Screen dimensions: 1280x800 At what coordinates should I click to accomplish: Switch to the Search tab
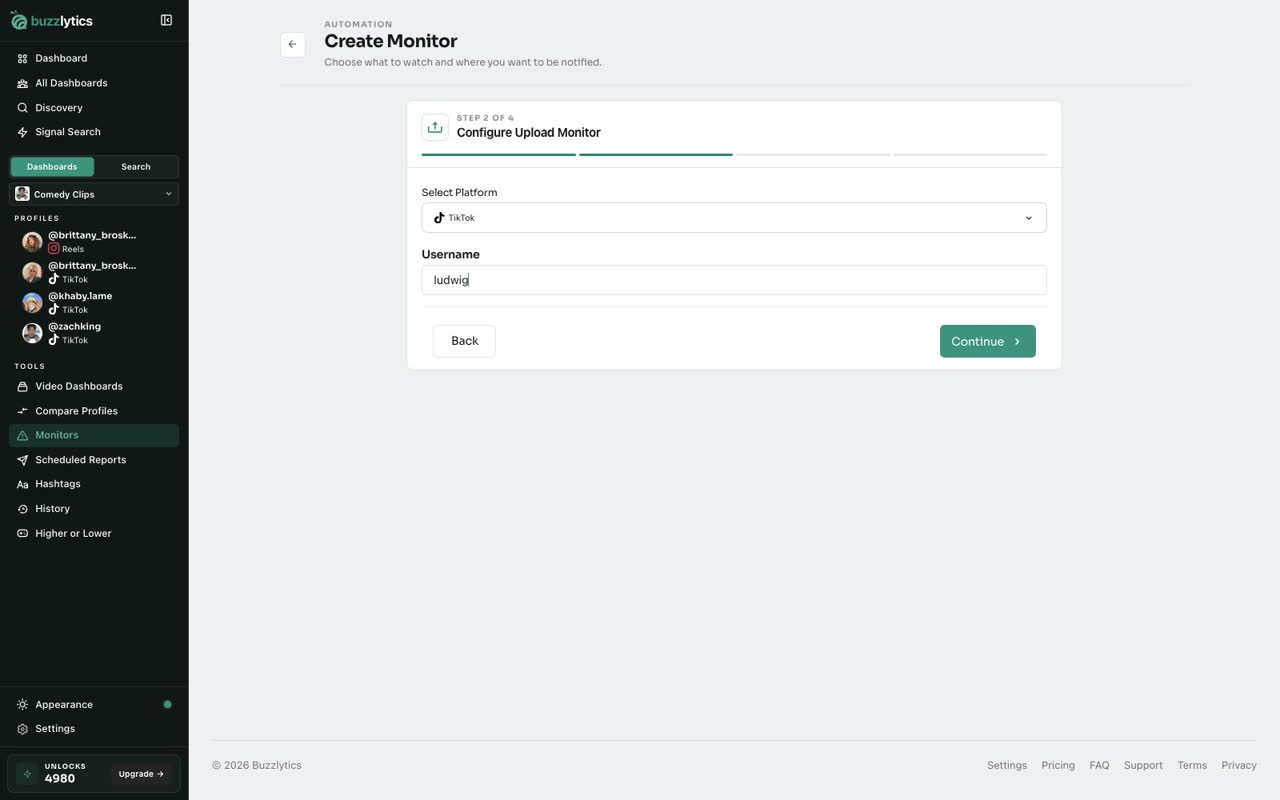pyautogui.click(x=136, y=167)
